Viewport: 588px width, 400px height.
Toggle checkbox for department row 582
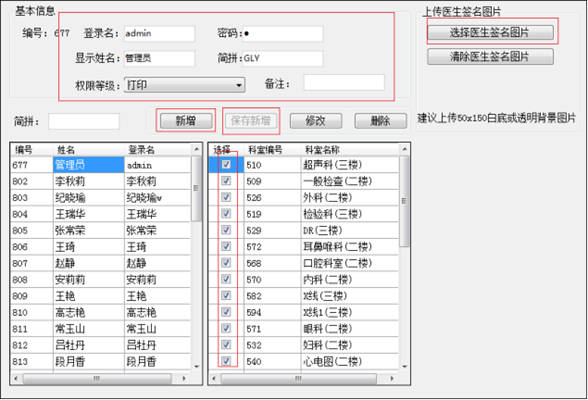(226, 295)
